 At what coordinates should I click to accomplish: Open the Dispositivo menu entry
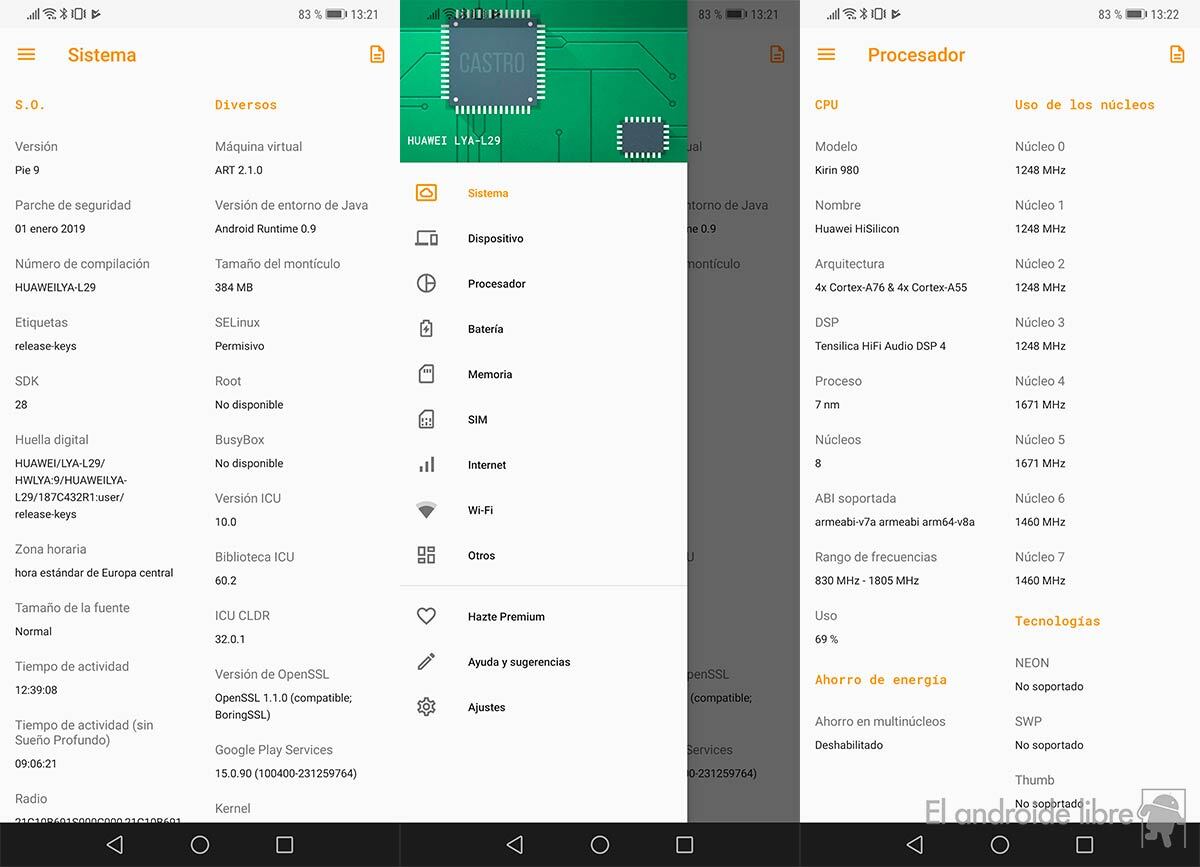click(495, 239)
